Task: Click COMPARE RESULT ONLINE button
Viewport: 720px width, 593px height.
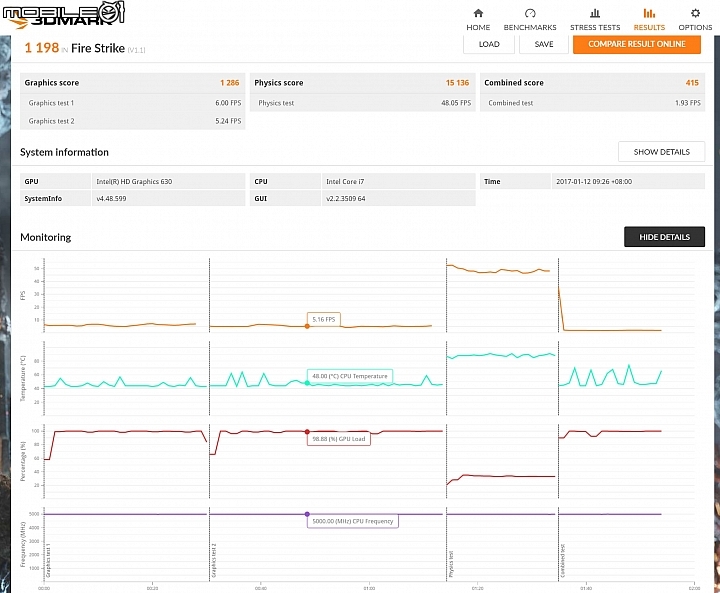Action: click(637, 44)
